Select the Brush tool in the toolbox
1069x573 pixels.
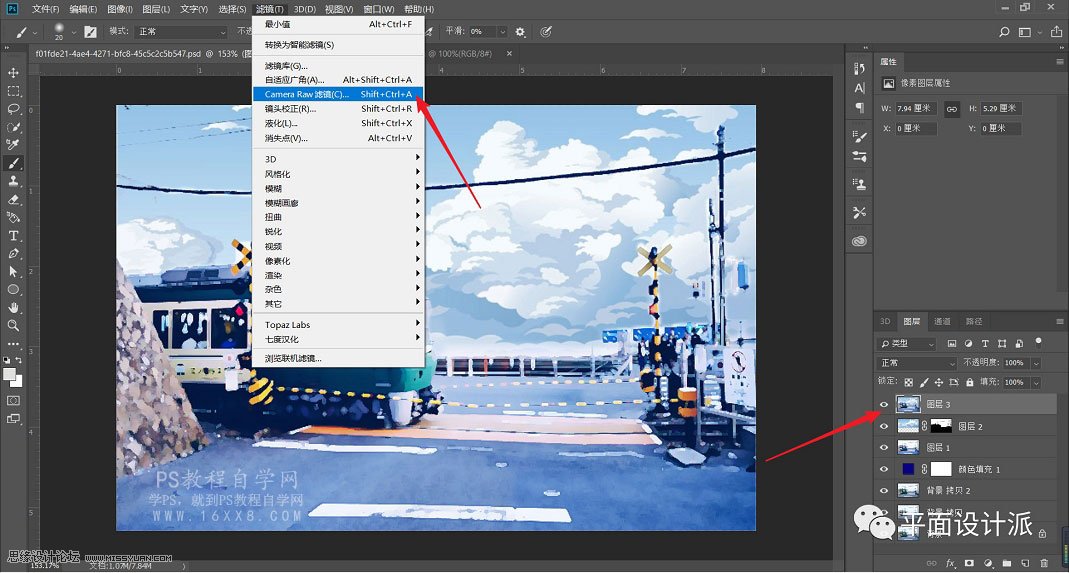click(x=13, y=163)
